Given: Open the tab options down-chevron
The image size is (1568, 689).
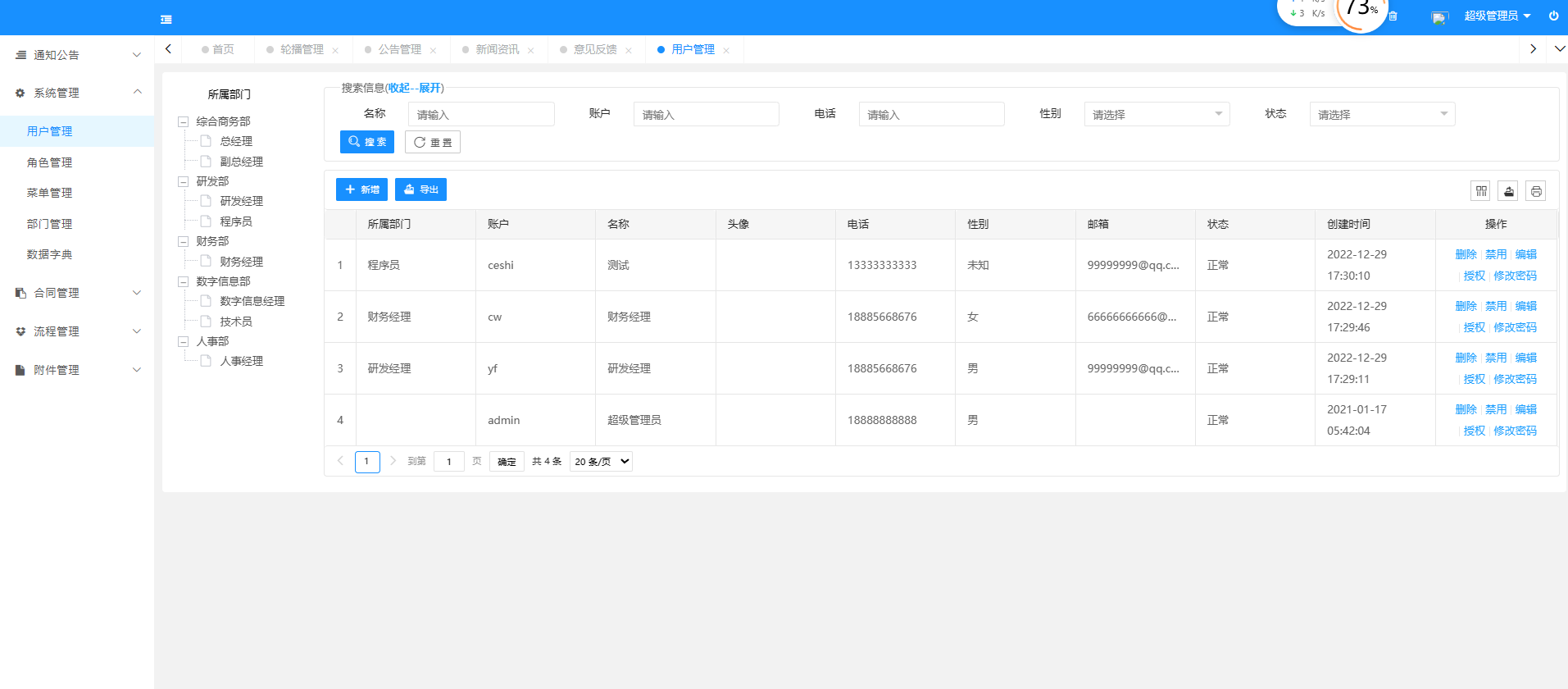Looking at the screenshot, I should pyautogui.click(x=1559, y=49).
